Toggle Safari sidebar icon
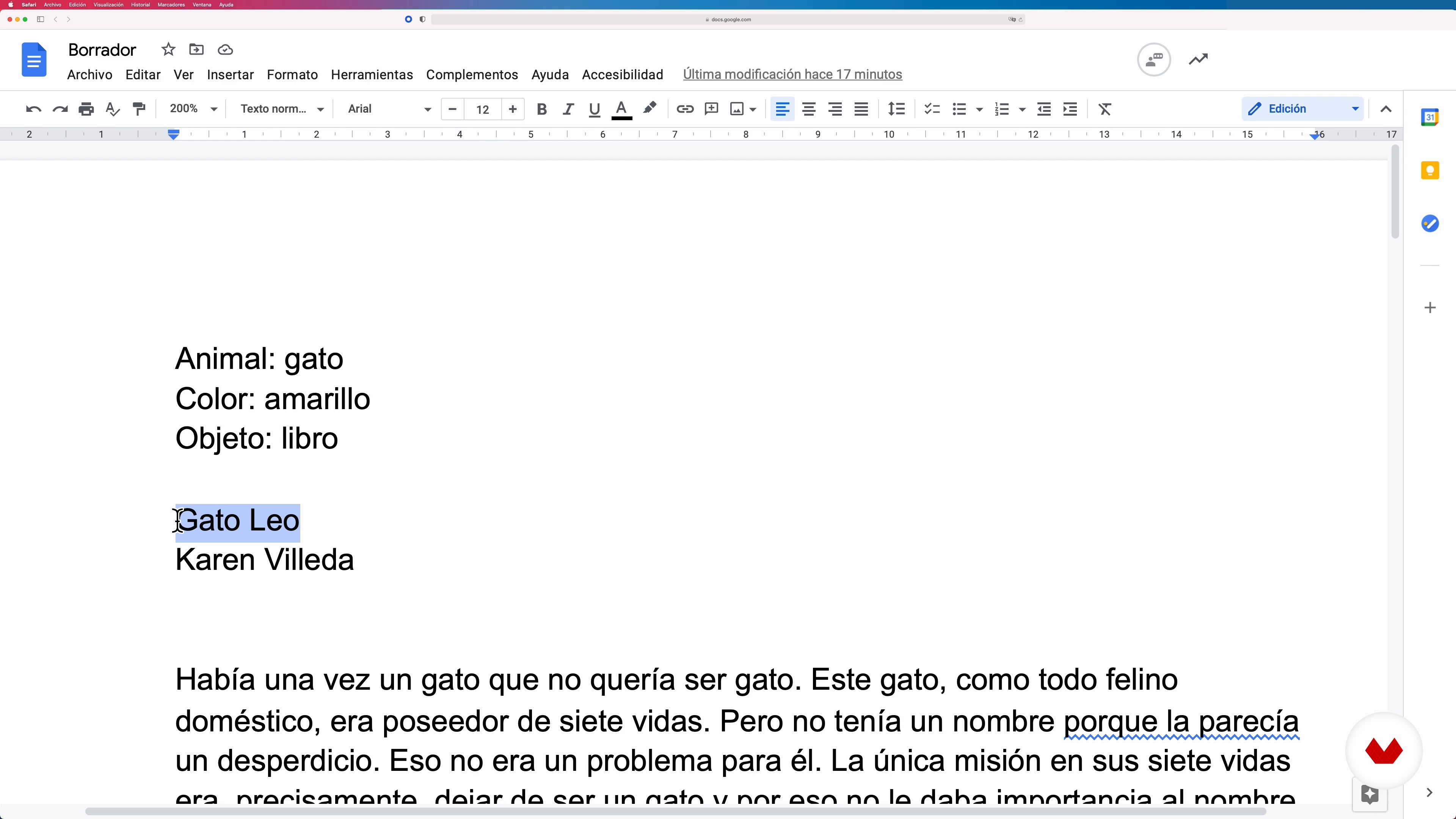This screenshot has width=1456, height=819. click(40, 19)
